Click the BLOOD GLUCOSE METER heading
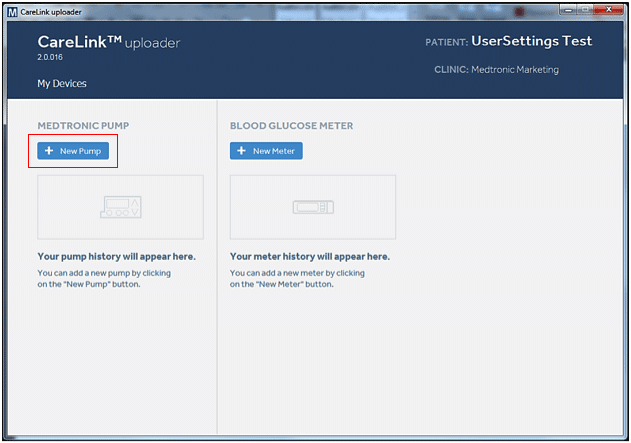631x443 pixels. (291, 126)
